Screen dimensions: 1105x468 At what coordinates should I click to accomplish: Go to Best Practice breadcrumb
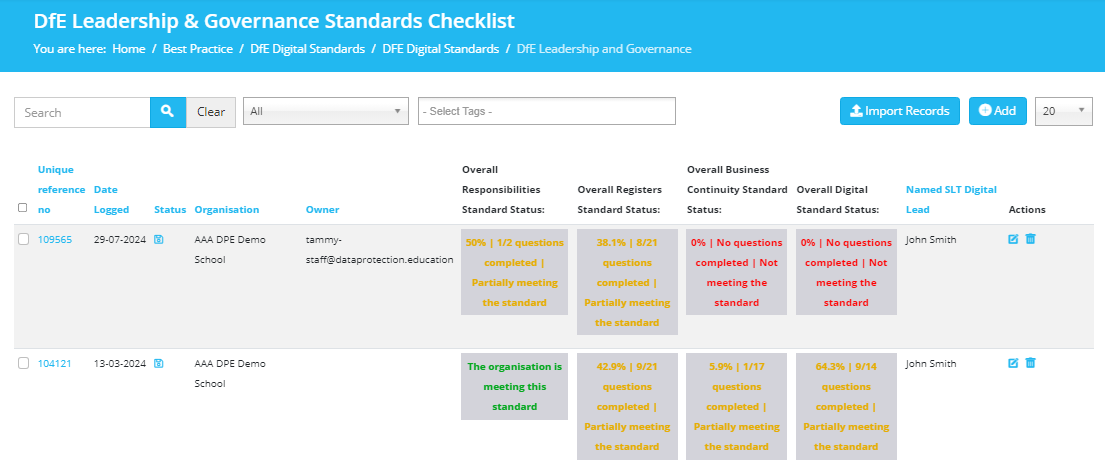click(x=198, y=49)
